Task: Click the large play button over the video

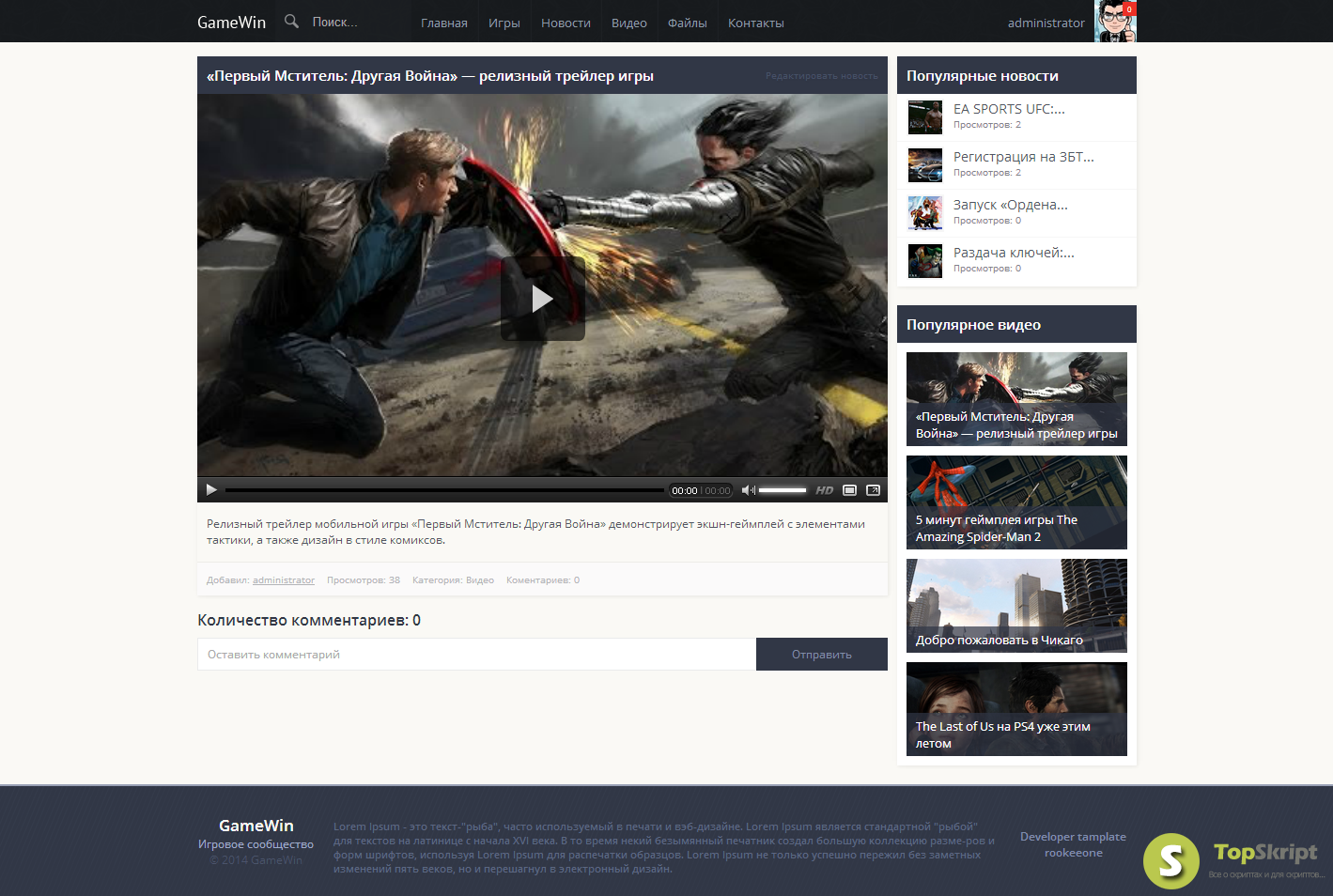Action: coord(543,299)
